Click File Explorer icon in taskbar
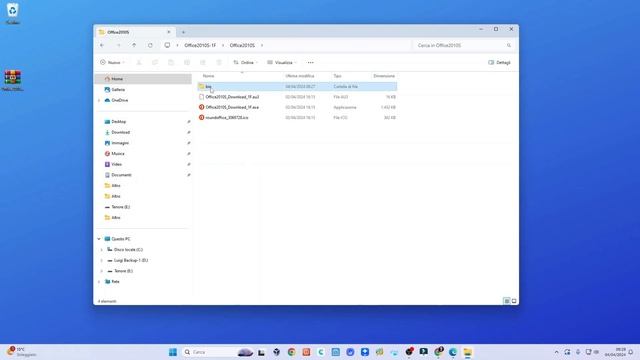Screen dimensions: 640x360 click(x=468, y=352)
